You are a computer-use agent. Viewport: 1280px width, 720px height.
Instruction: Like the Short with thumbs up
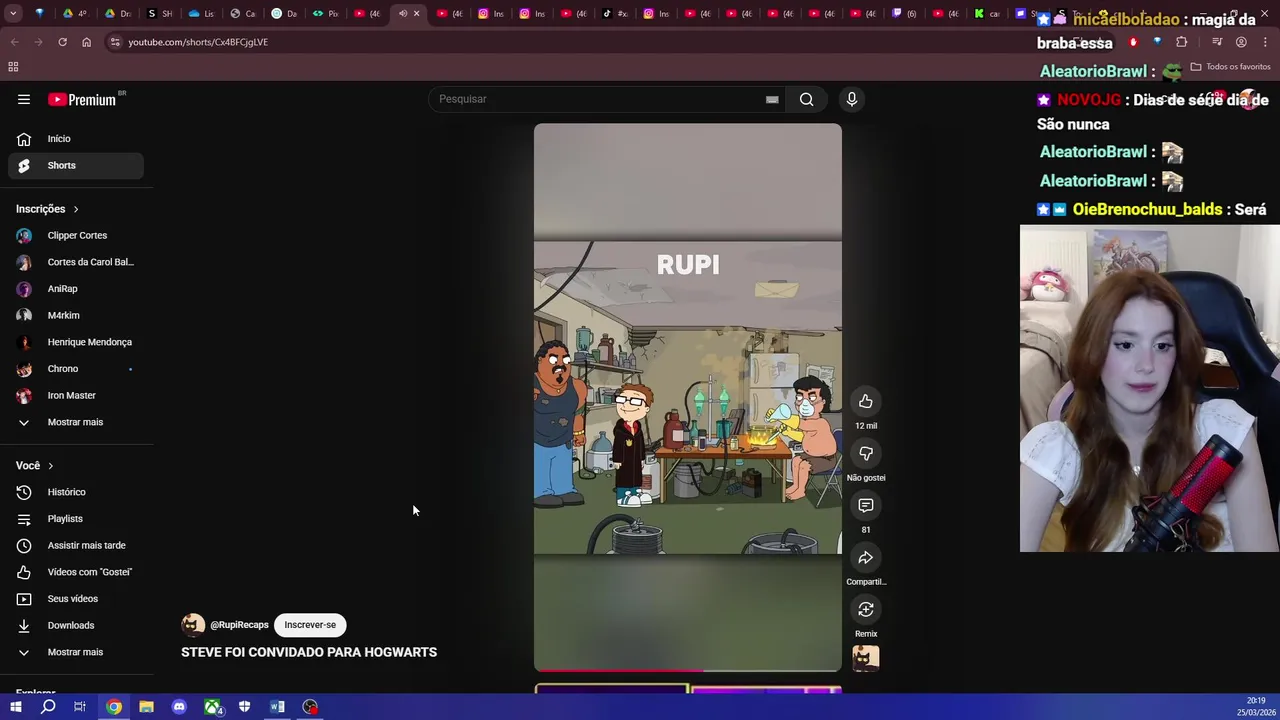pyautogui.click(x=866, y=401)
